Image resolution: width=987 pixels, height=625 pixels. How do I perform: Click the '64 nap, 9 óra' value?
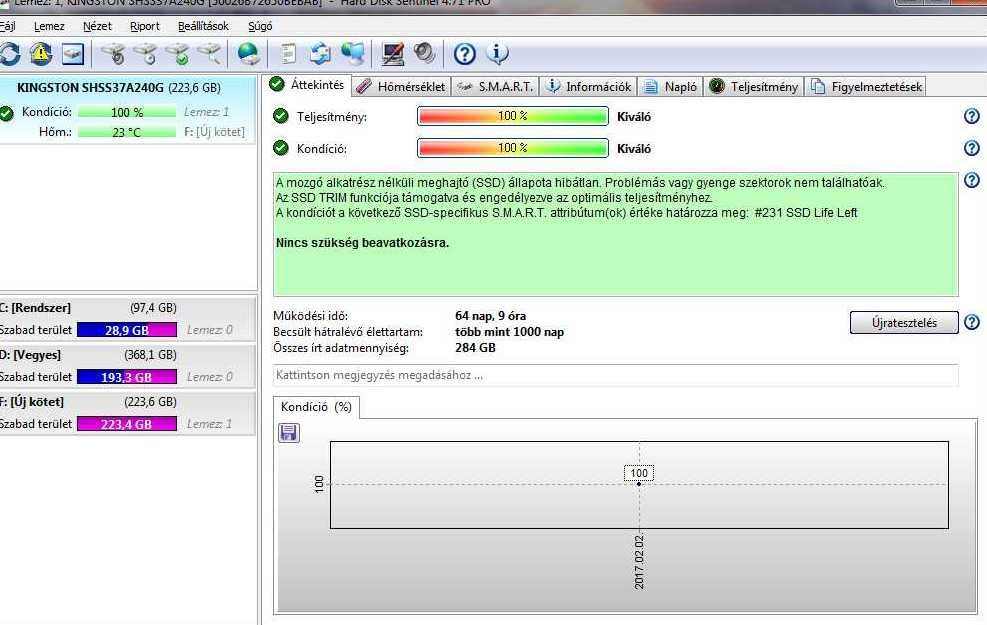click(x=490, y=316)
